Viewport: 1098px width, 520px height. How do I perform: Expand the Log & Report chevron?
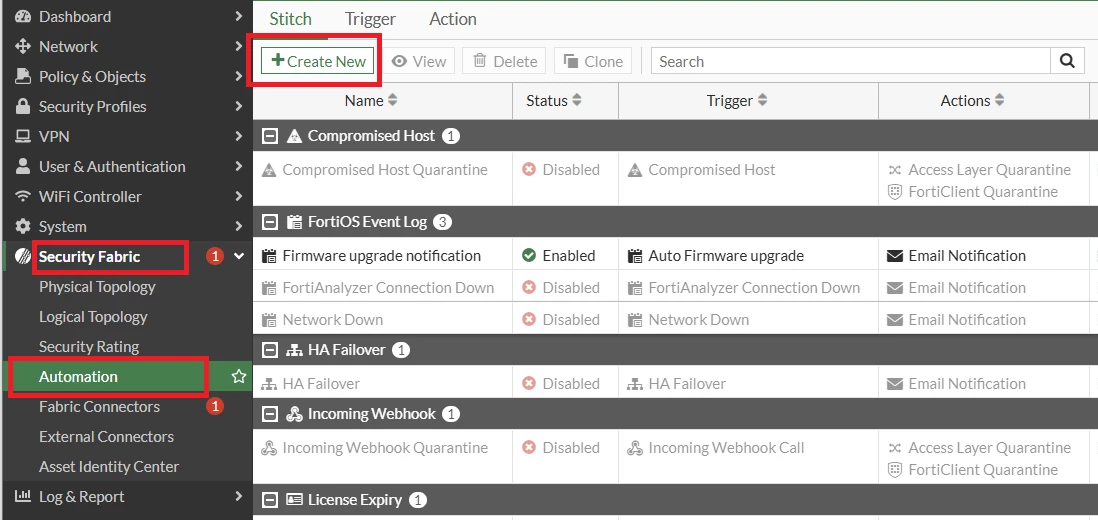pos(239,496)
